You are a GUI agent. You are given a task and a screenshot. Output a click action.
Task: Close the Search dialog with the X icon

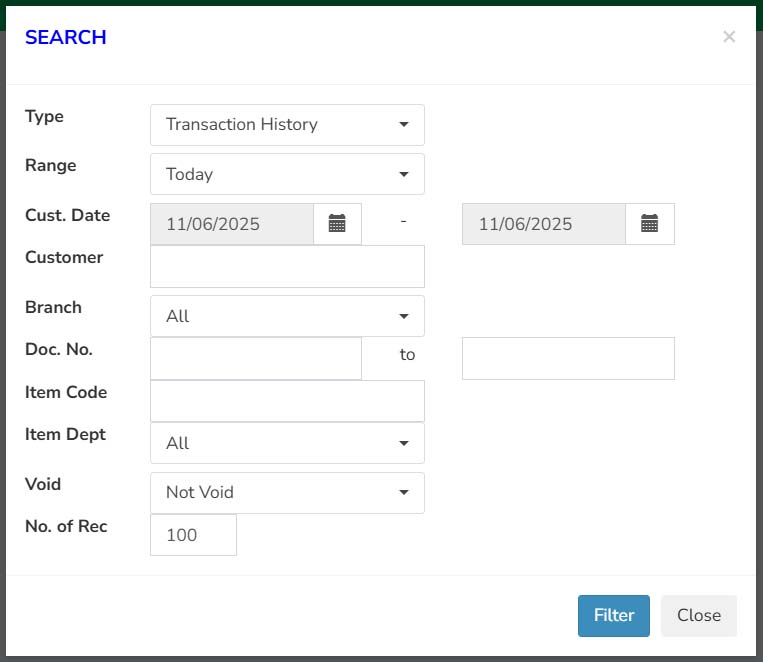pyautogui.click(x=729, y=37)
